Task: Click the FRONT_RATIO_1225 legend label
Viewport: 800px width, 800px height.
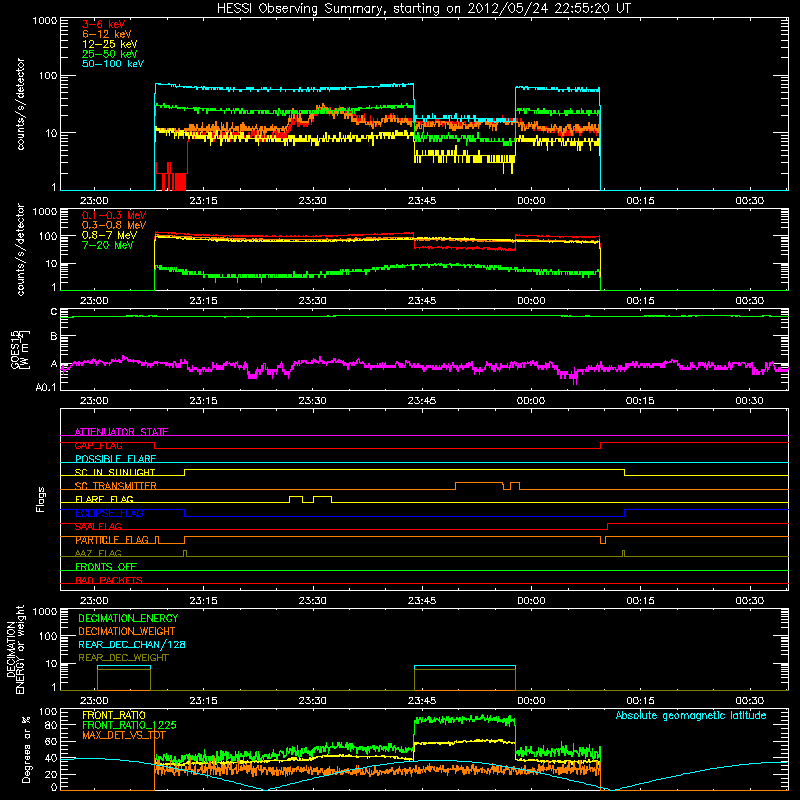Action: [129, 725]
